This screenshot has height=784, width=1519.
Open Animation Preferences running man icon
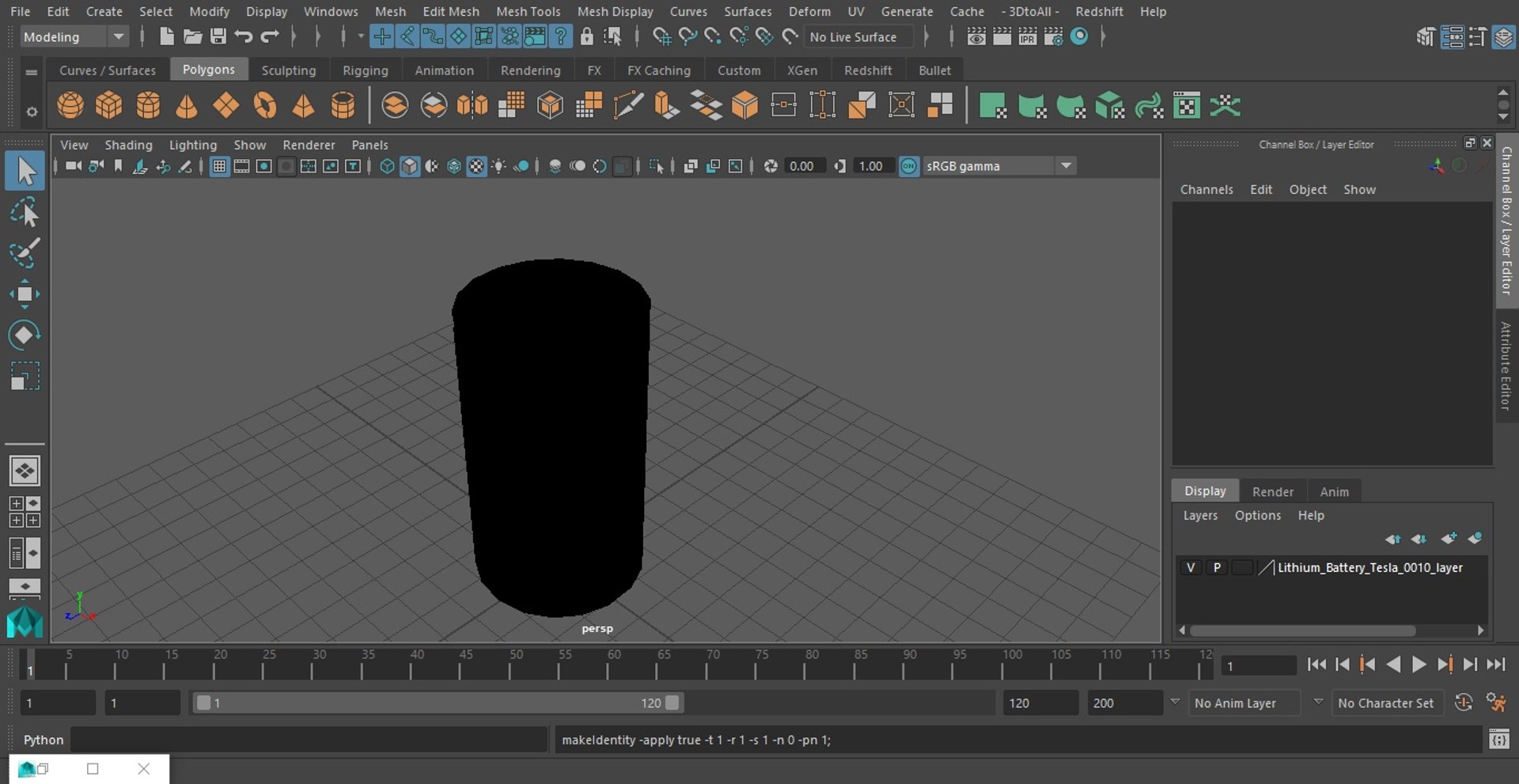point(1495,703)
